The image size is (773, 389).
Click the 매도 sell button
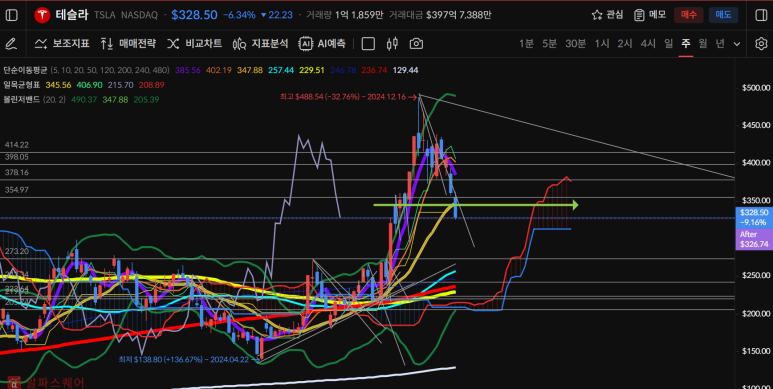(x=723, y=15)
